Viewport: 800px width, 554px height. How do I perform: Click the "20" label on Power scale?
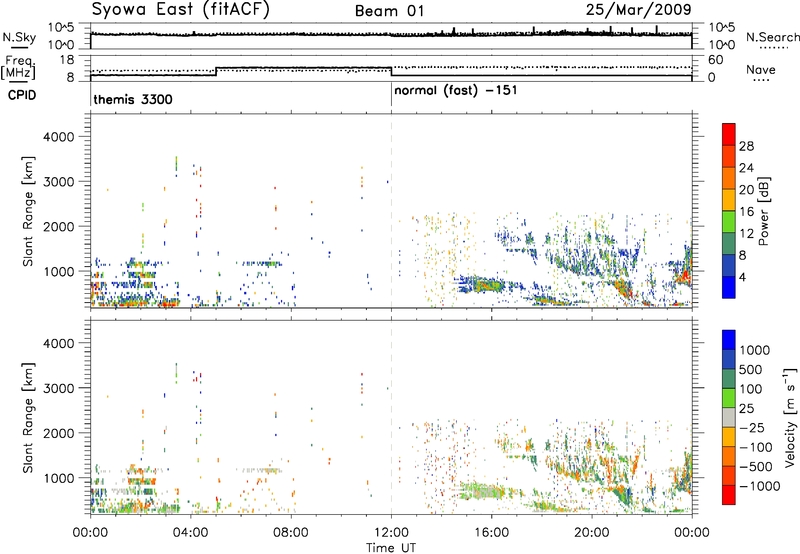point(746,190)
